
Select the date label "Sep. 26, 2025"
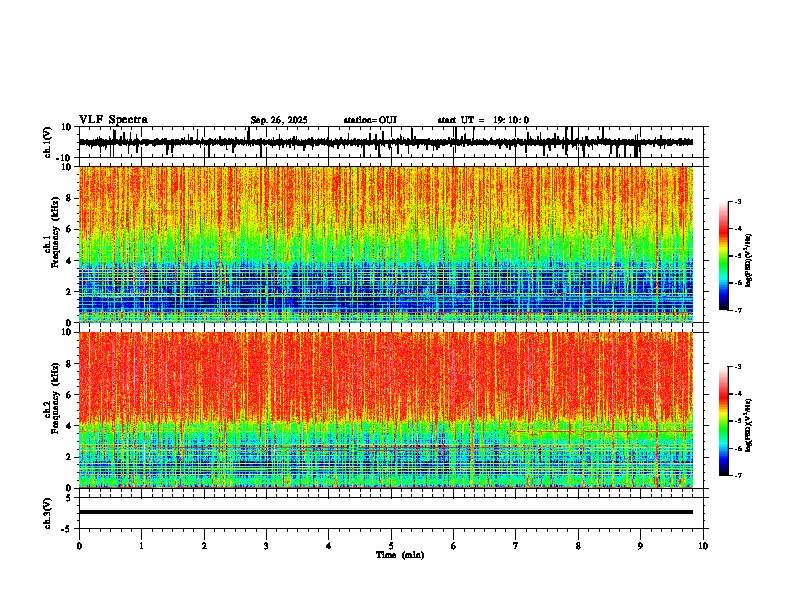coord(279,120)
